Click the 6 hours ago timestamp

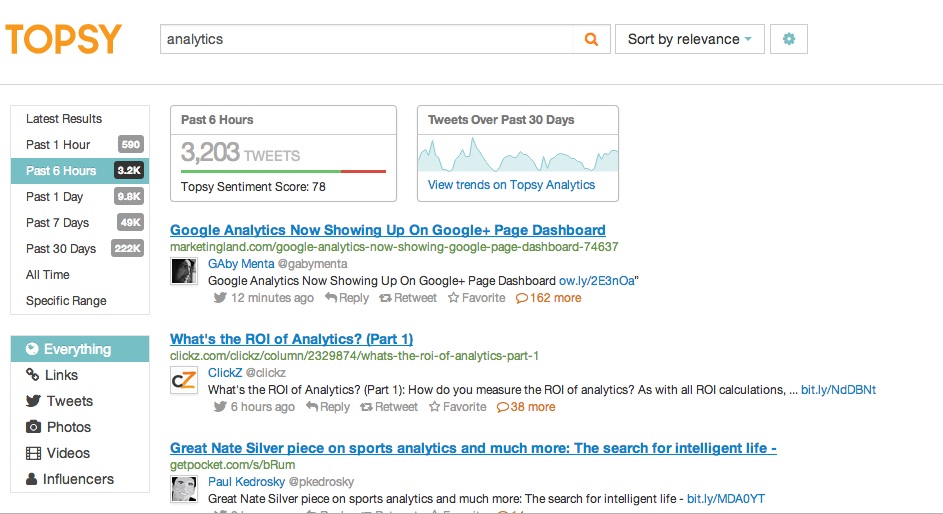(x=263, y=406)
